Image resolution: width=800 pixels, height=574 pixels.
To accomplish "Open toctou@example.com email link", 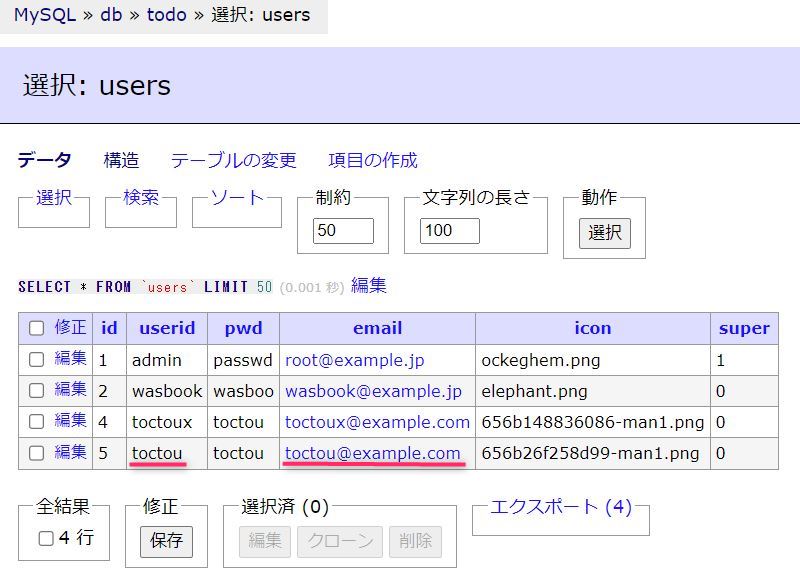I will coord(373,453).
